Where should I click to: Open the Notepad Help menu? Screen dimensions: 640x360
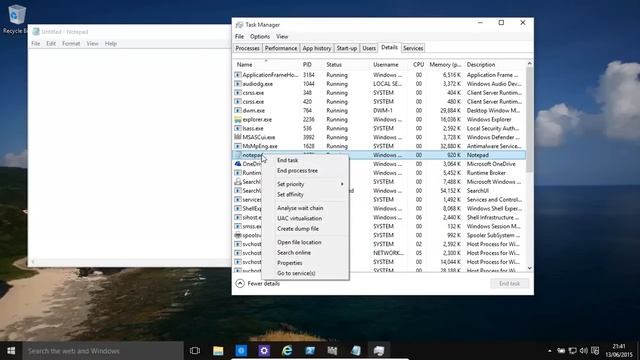click(x=111, y=44)
